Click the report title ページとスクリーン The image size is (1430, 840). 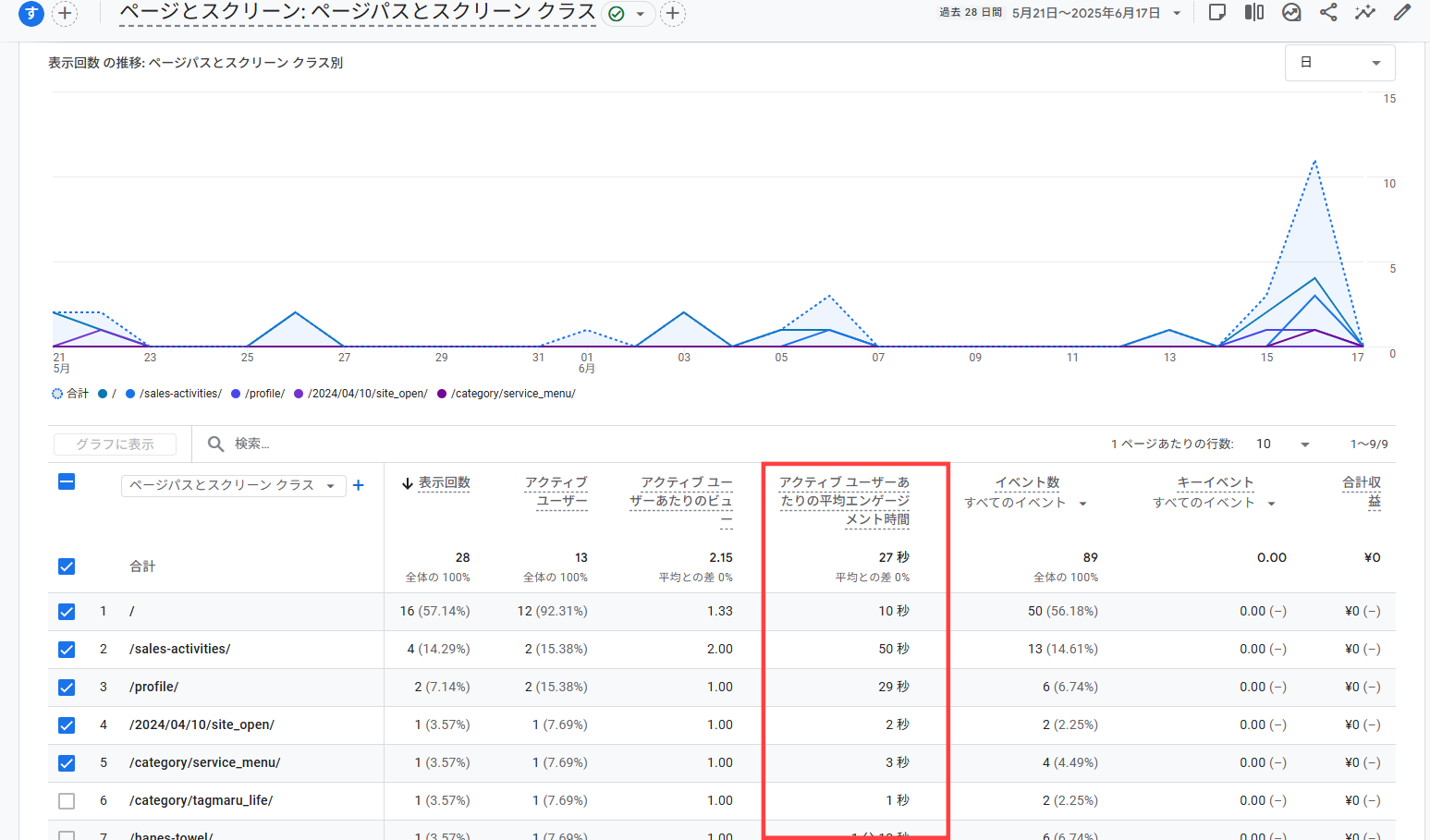point(358,12)
